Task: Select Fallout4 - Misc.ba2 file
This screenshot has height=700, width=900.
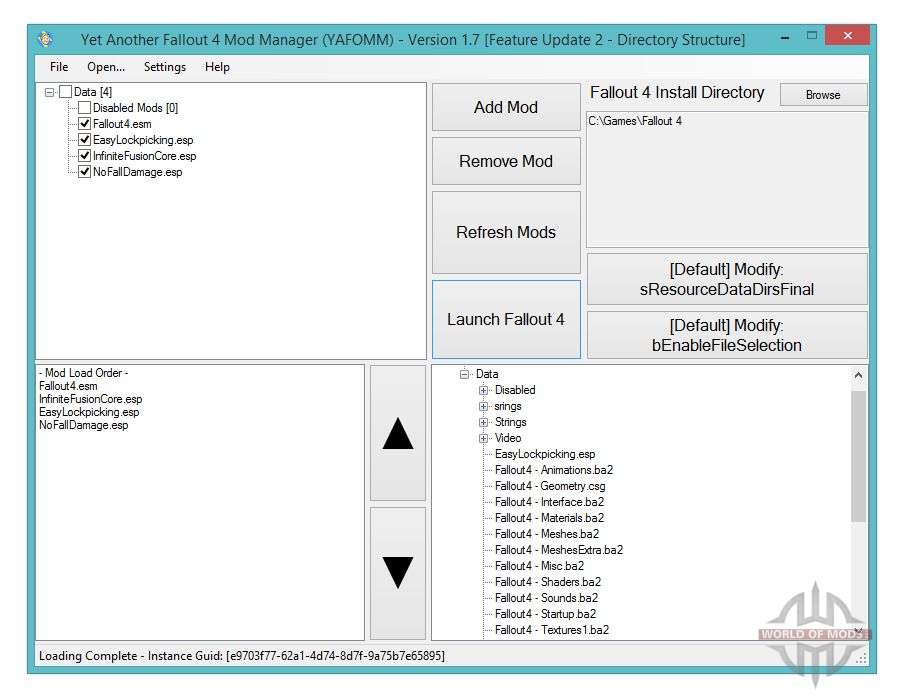Action: (540, 567)
